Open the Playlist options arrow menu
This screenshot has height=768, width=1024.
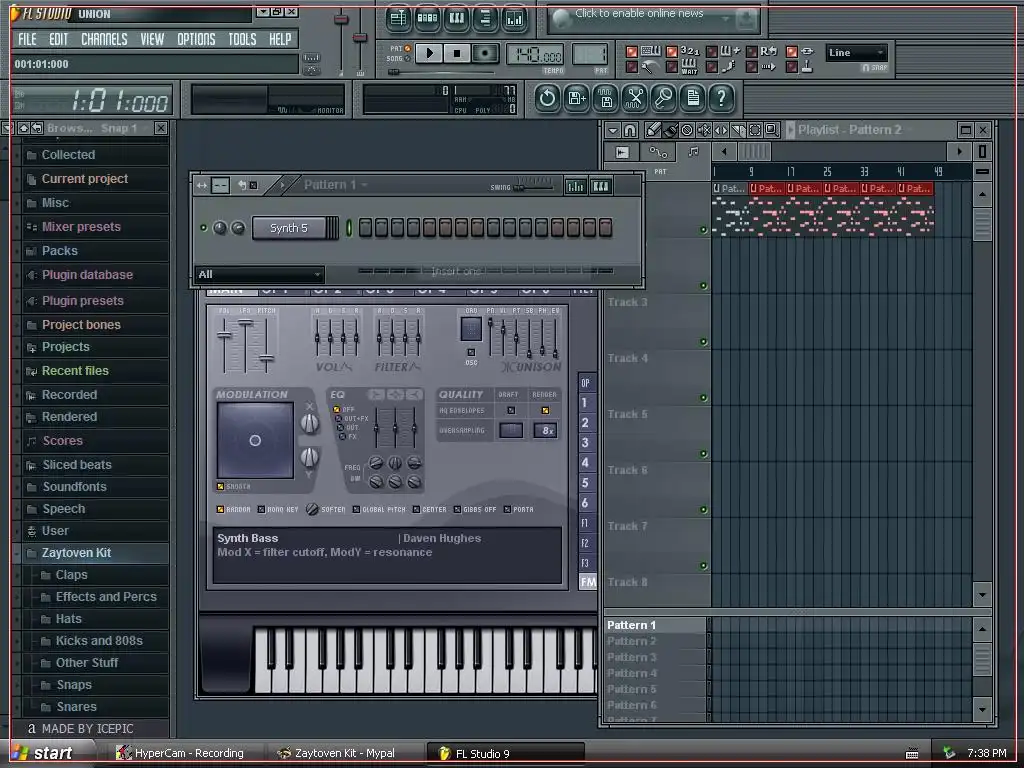pos(613,130)
